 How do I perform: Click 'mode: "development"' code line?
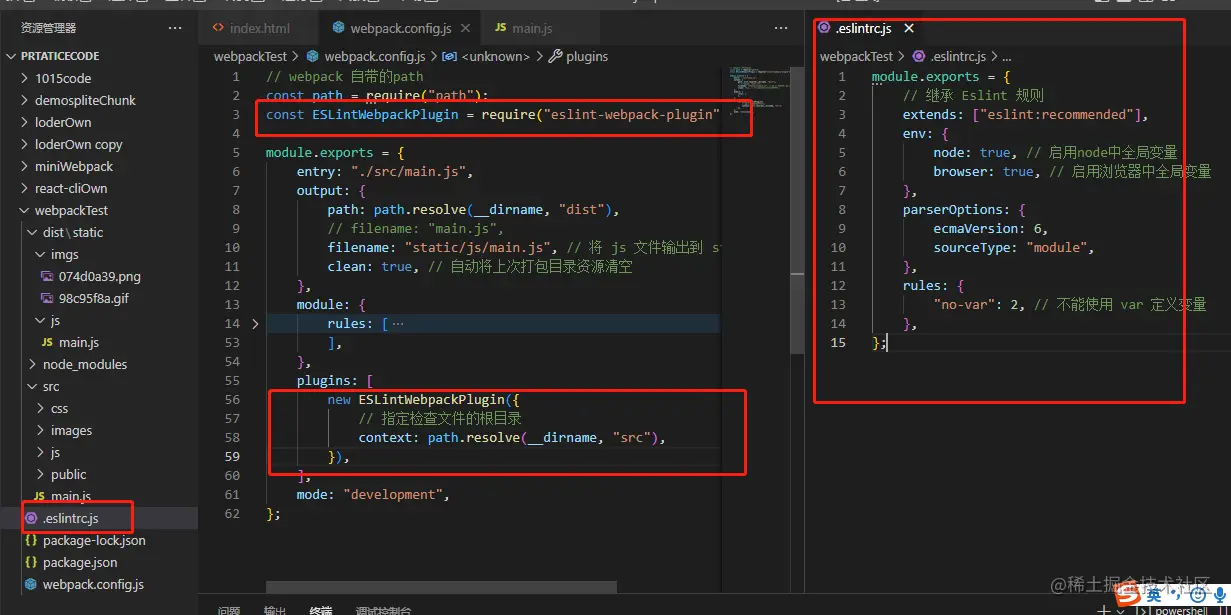point(373,495)
